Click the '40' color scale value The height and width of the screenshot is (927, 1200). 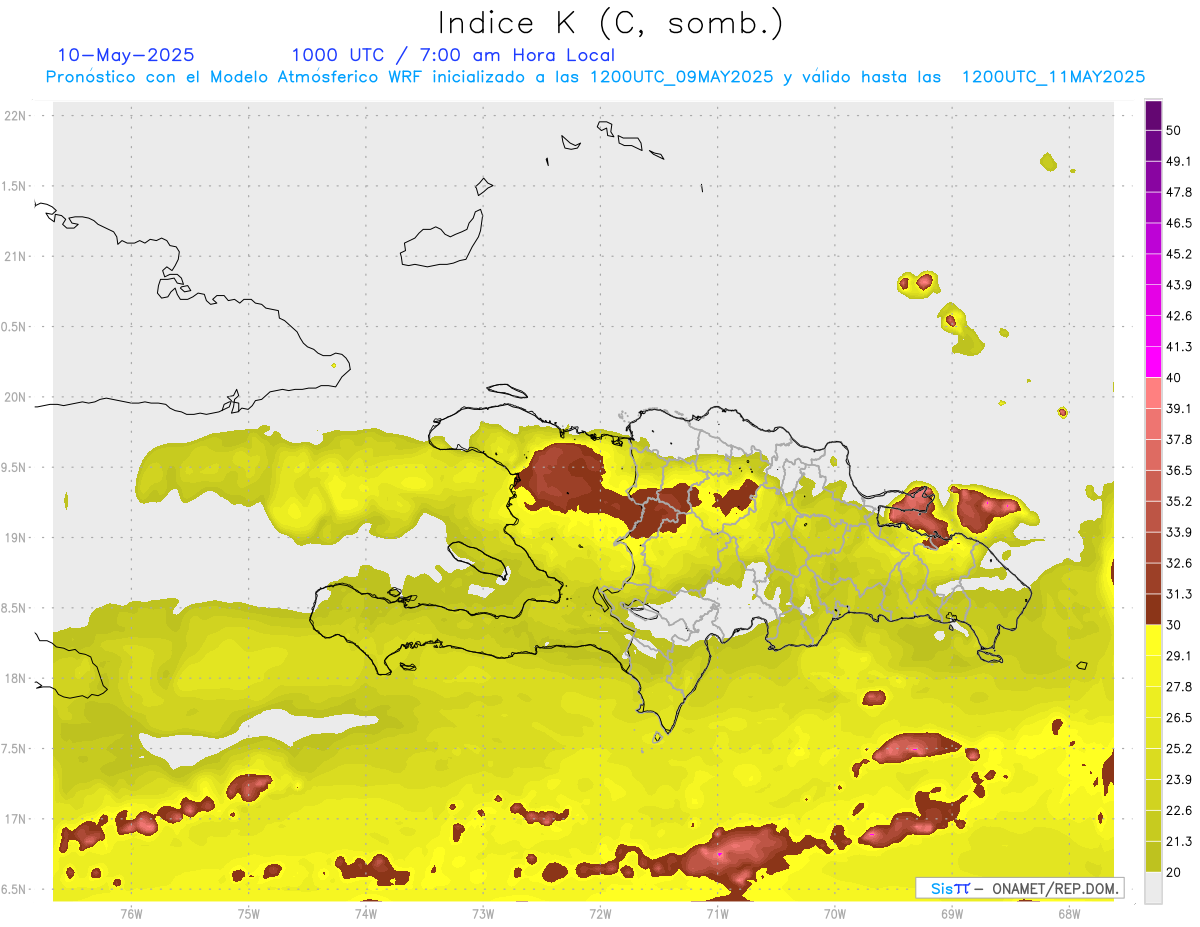pyautogui.click(x=1174, y=378)
